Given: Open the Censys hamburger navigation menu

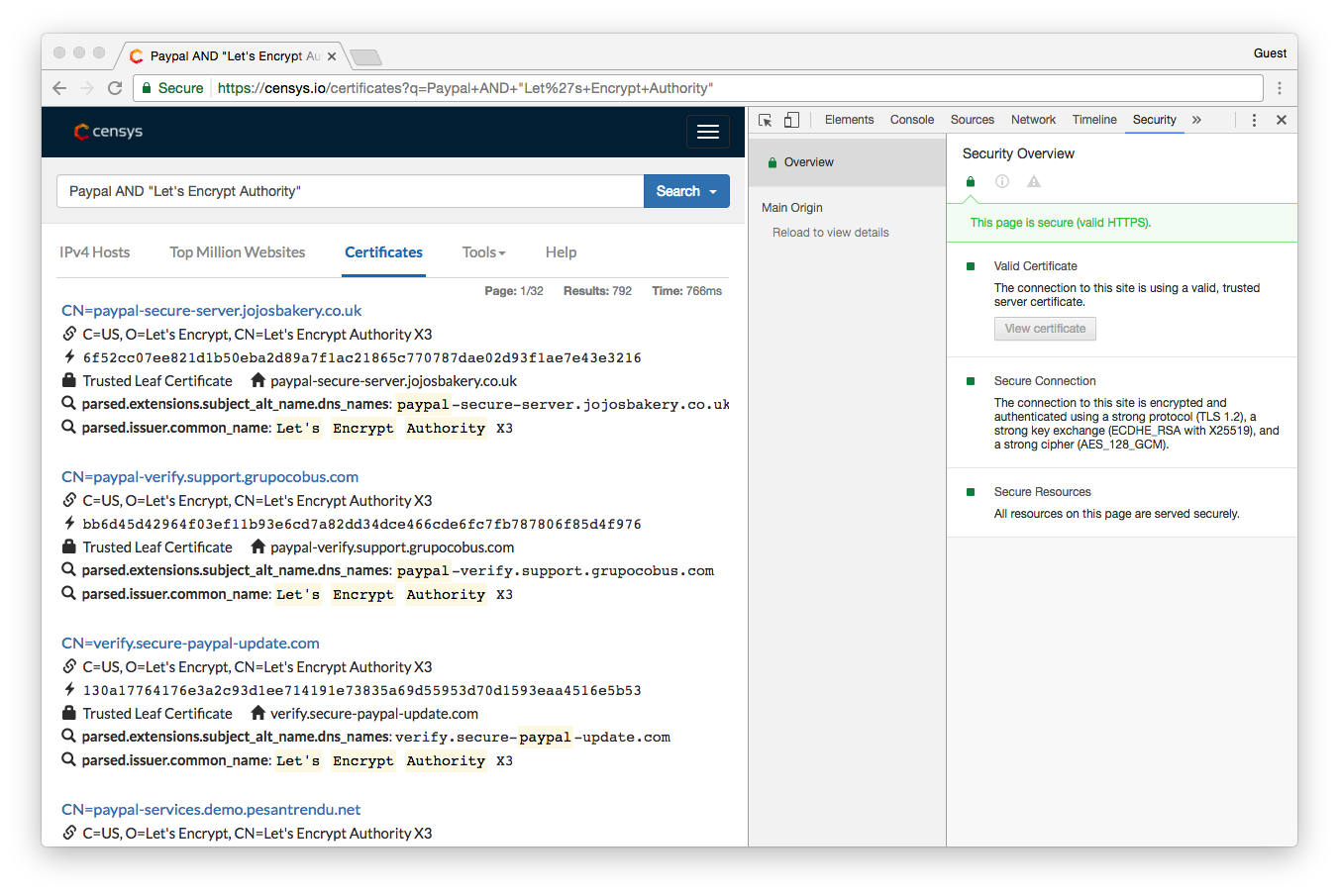Looking at the screenshot, I should click(x=708, y=132).
